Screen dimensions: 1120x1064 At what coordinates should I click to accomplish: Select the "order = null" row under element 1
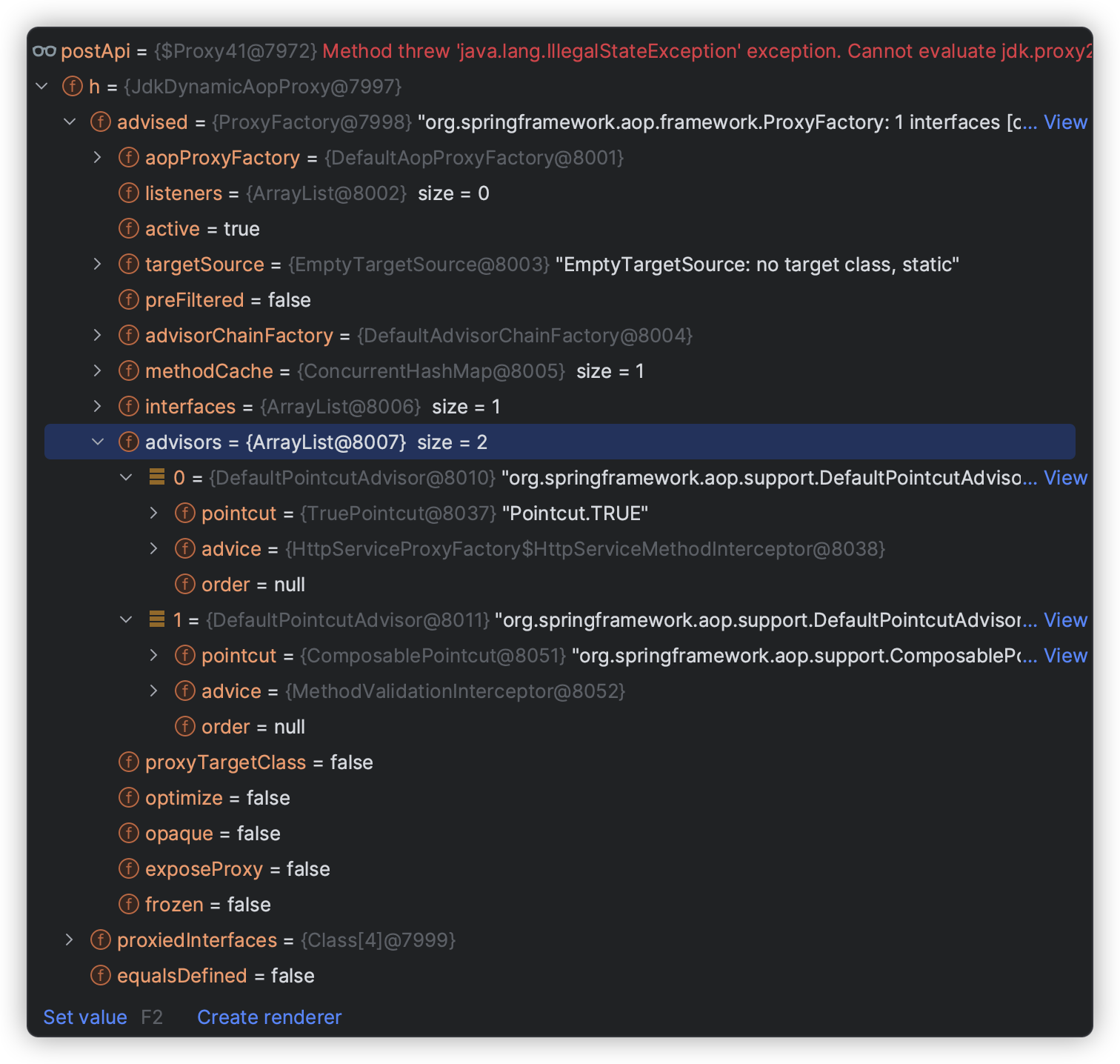[253, 727]
